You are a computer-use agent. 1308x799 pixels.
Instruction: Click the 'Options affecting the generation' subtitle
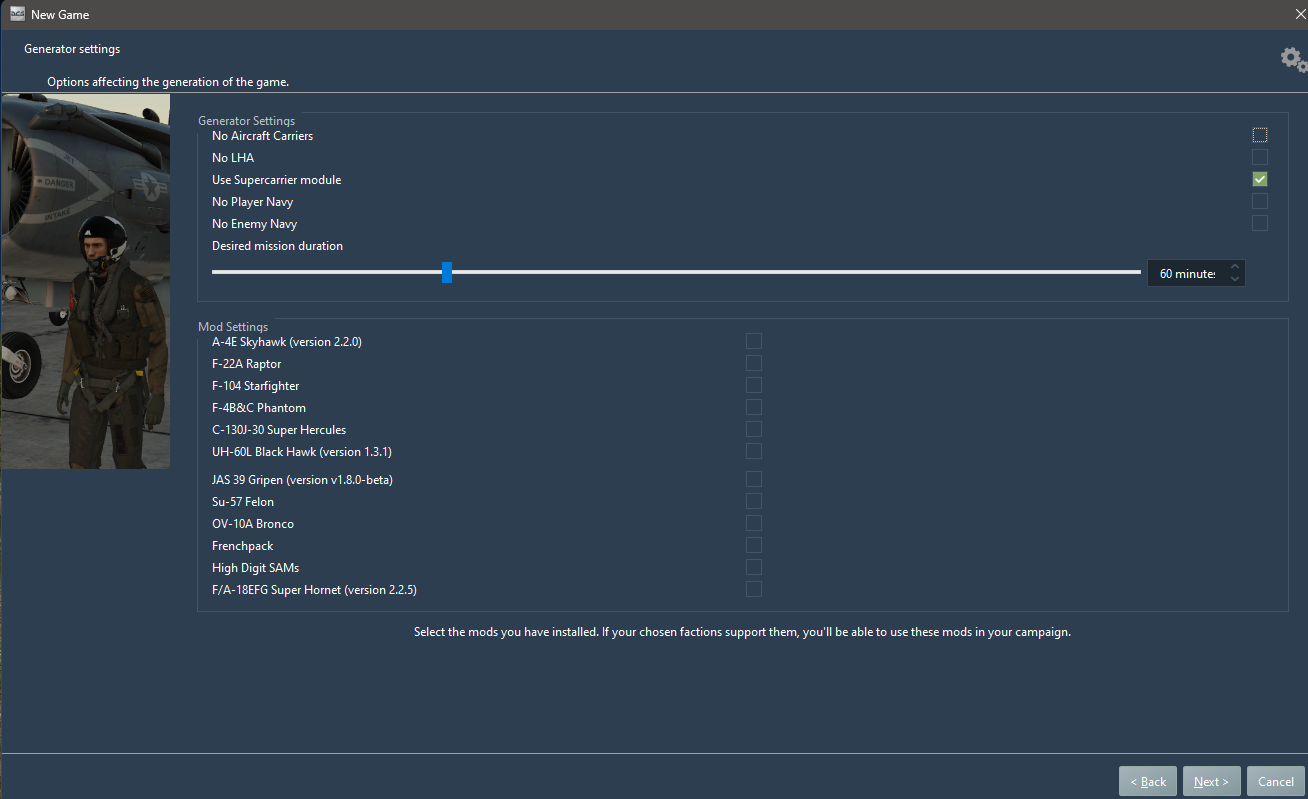pos(168,82)
